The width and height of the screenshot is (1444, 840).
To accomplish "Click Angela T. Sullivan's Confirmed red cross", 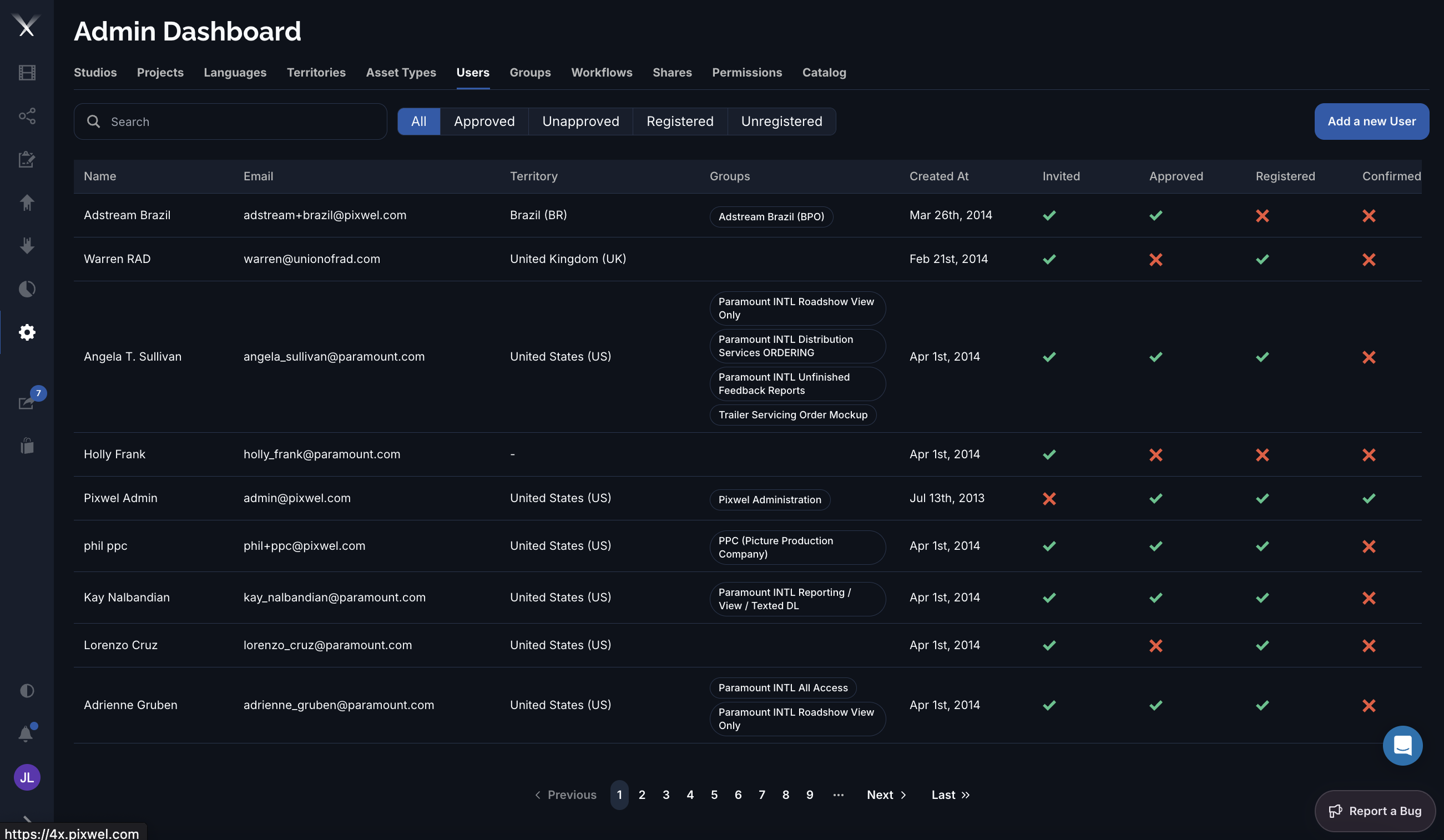I will coord(1369,357).
